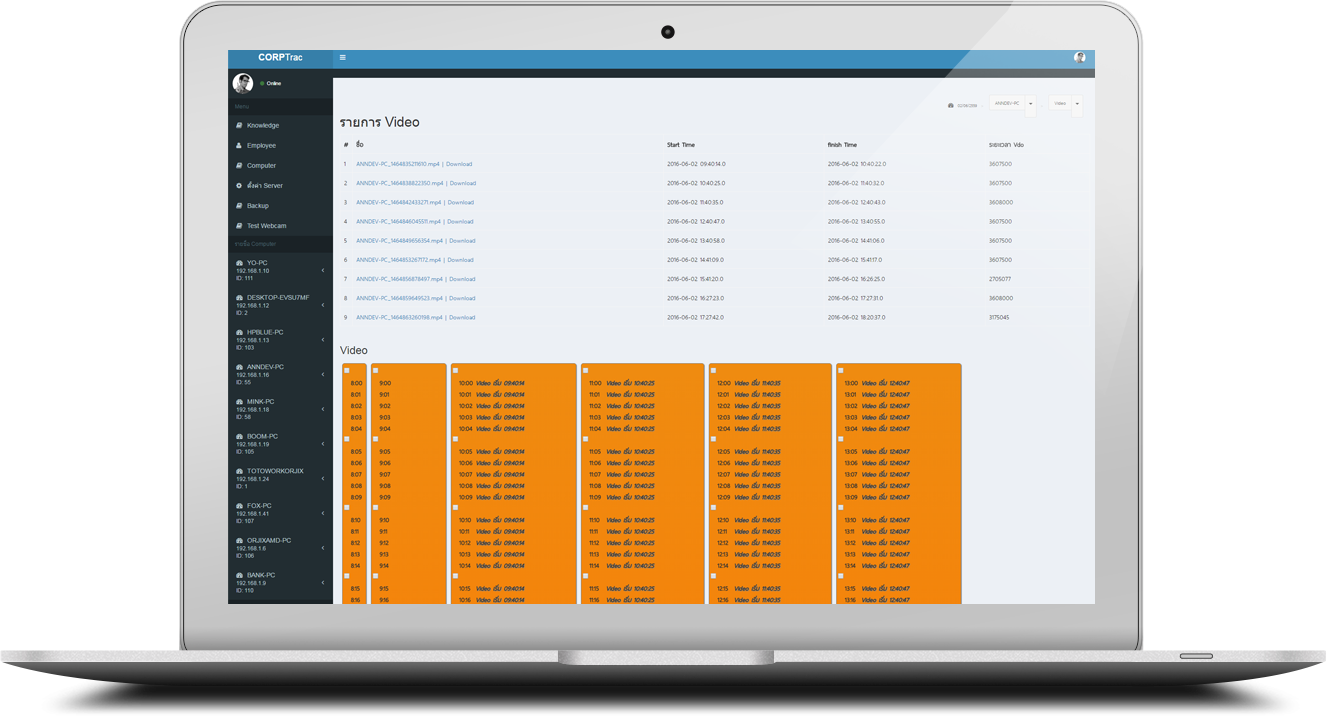Download video ANNDEV-PC_1464859649523.mp4

coord(462,298)
